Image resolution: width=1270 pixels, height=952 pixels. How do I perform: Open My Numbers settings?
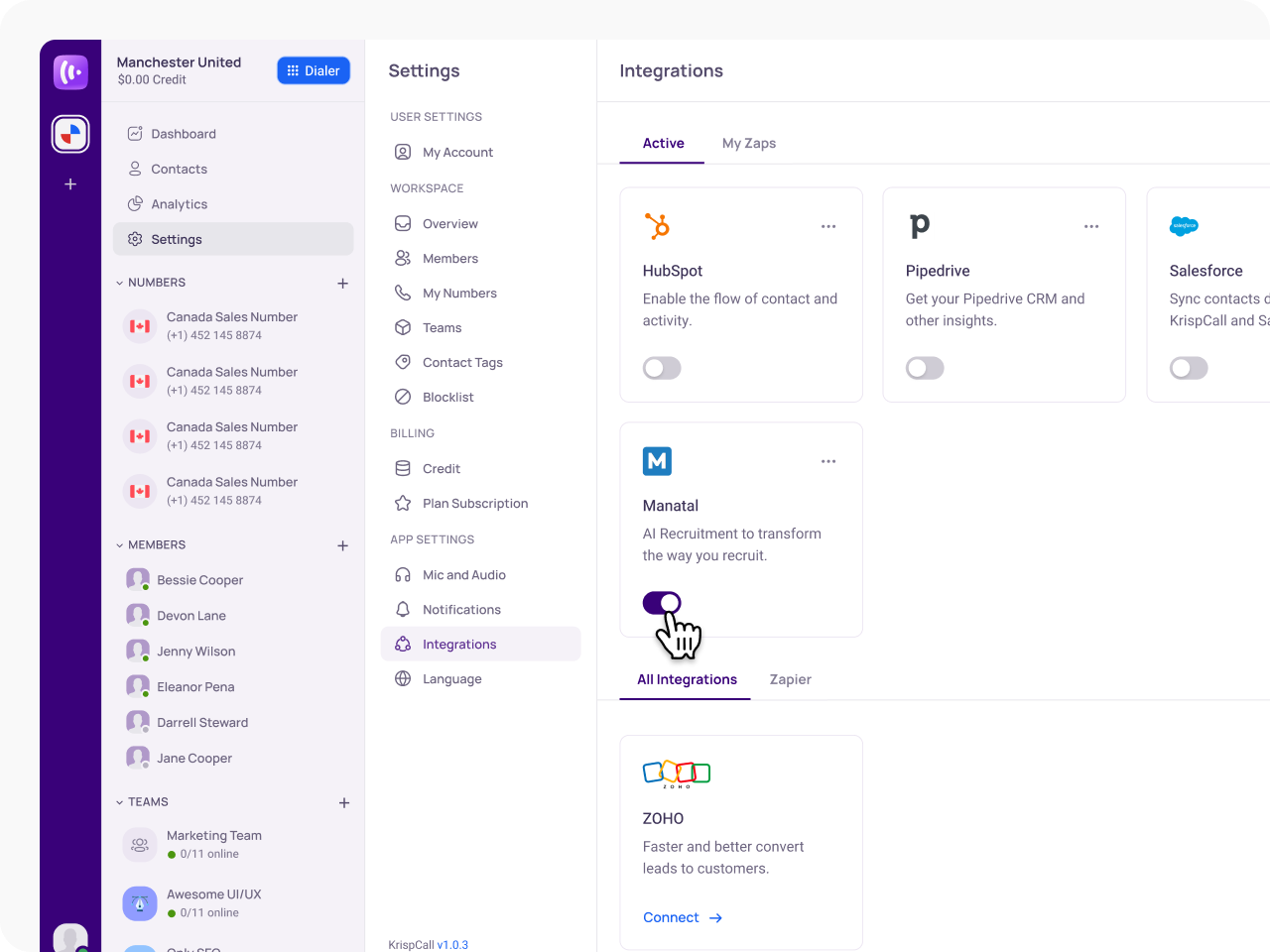481,294
